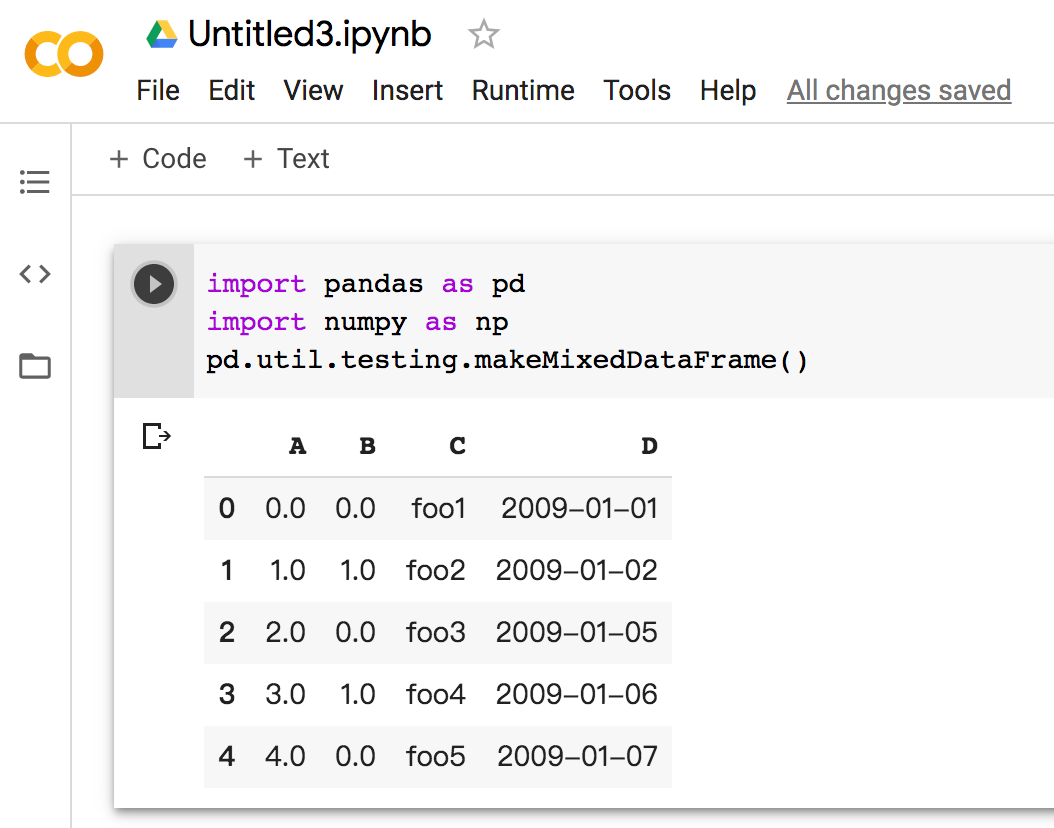Open the table of contents sidebar

[x=35, y=182]
